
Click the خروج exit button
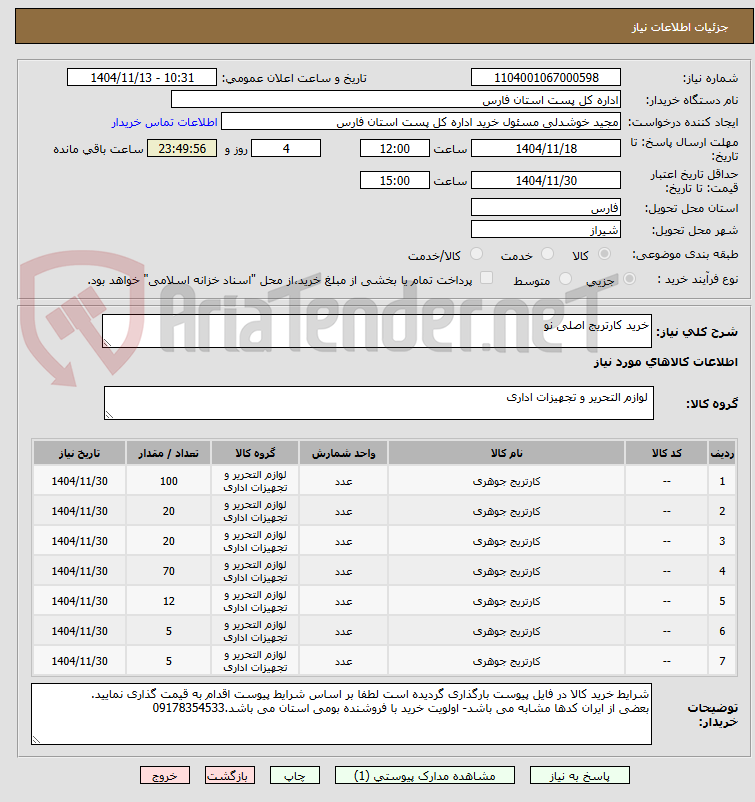point(165,775)
